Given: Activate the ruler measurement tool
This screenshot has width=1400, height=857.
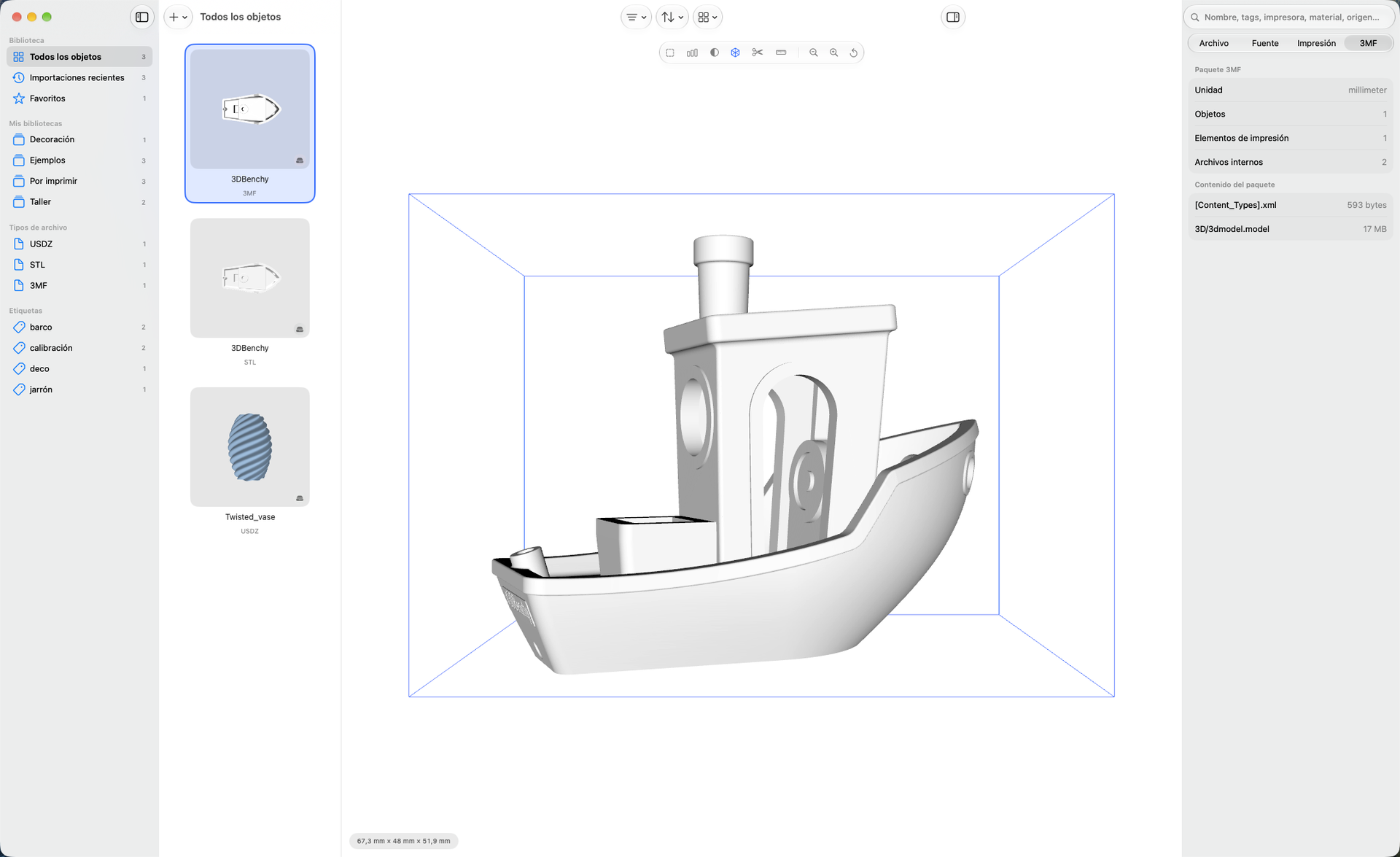Looking at the screenshot, I should pos(781,53).
